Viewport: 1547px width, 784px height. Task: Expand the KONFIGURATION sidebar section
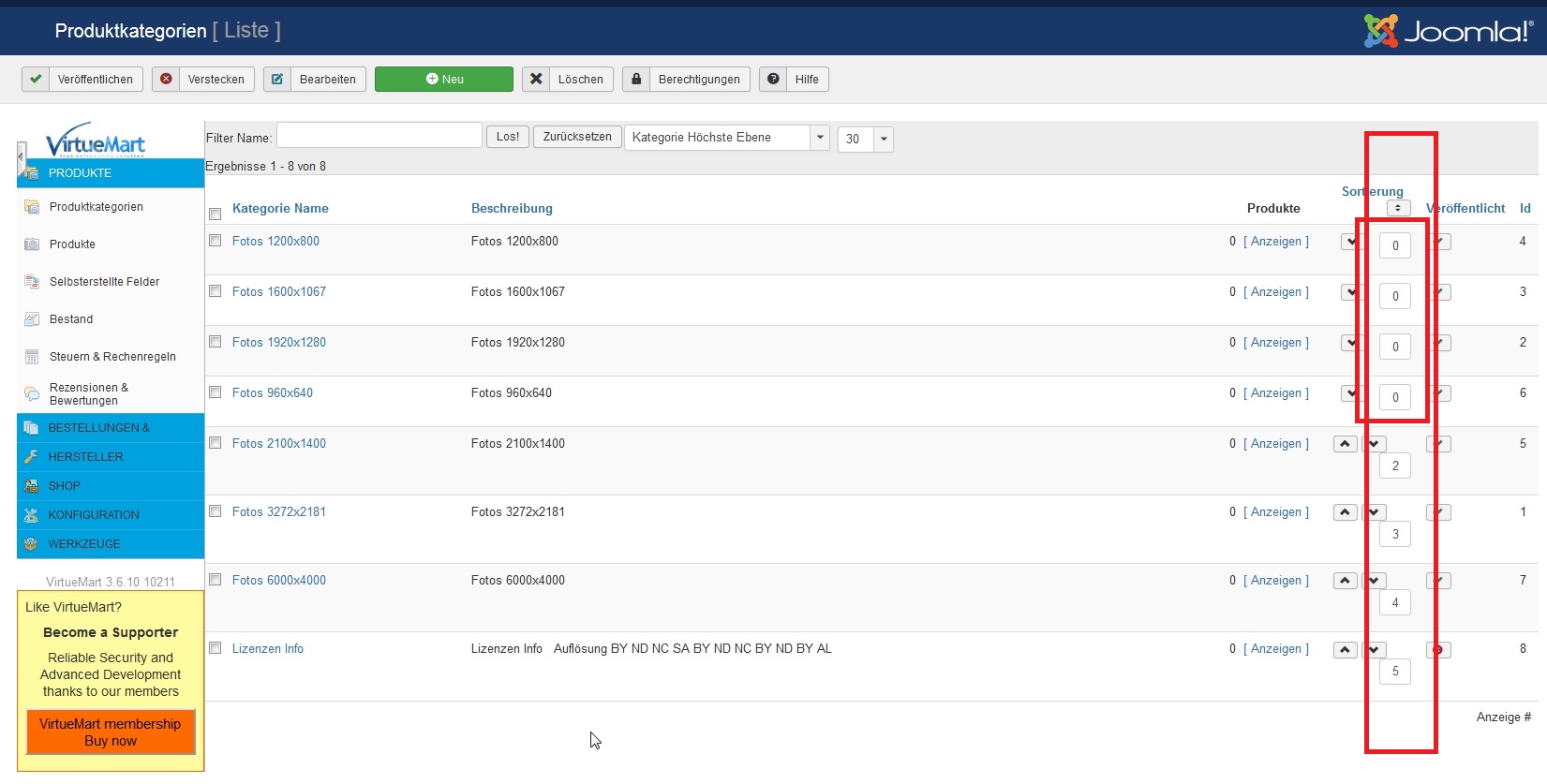94,515
